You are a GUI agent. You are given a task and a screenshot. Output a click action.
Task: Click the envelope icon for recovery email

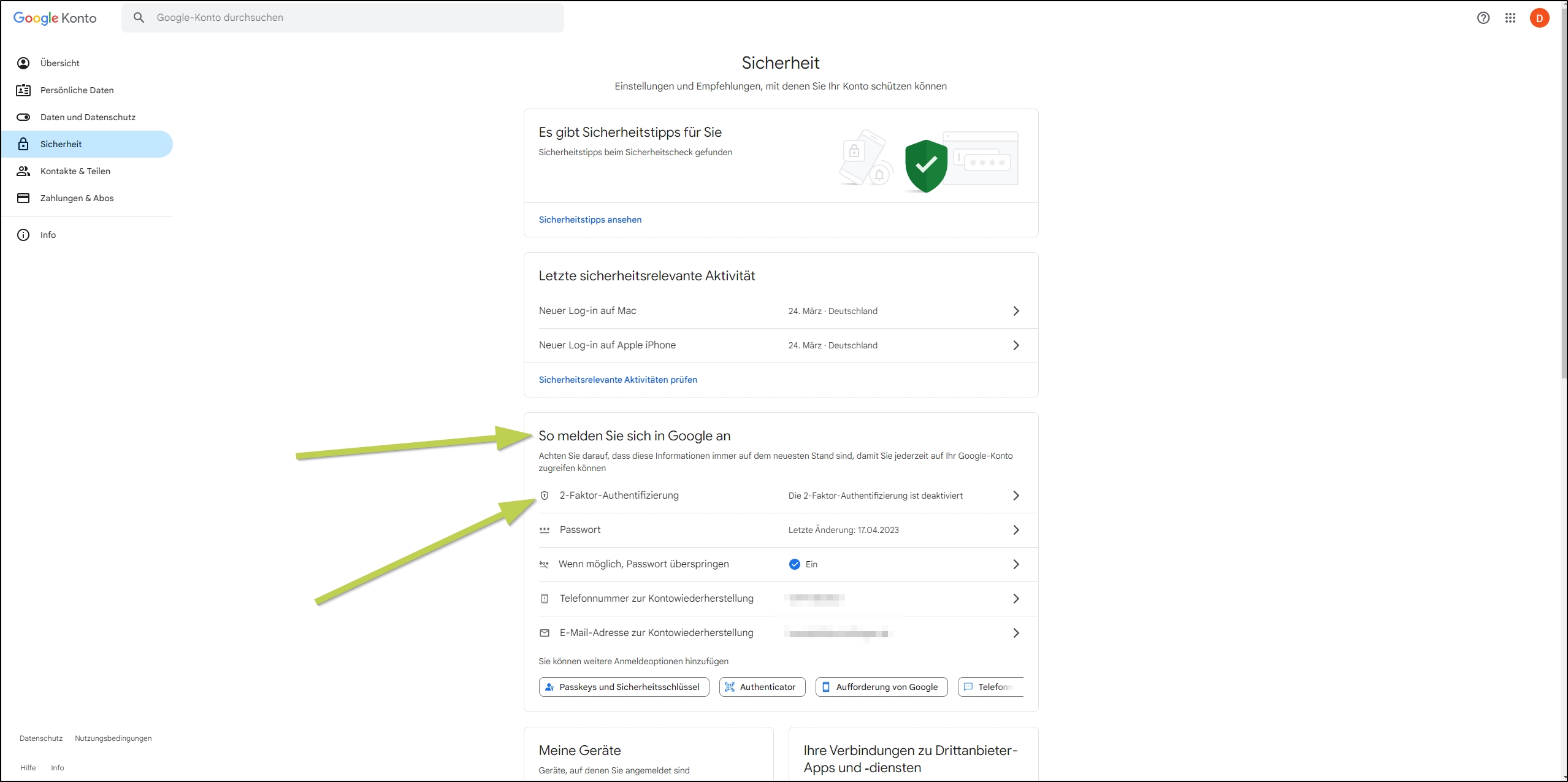click(x=545, y=633)
